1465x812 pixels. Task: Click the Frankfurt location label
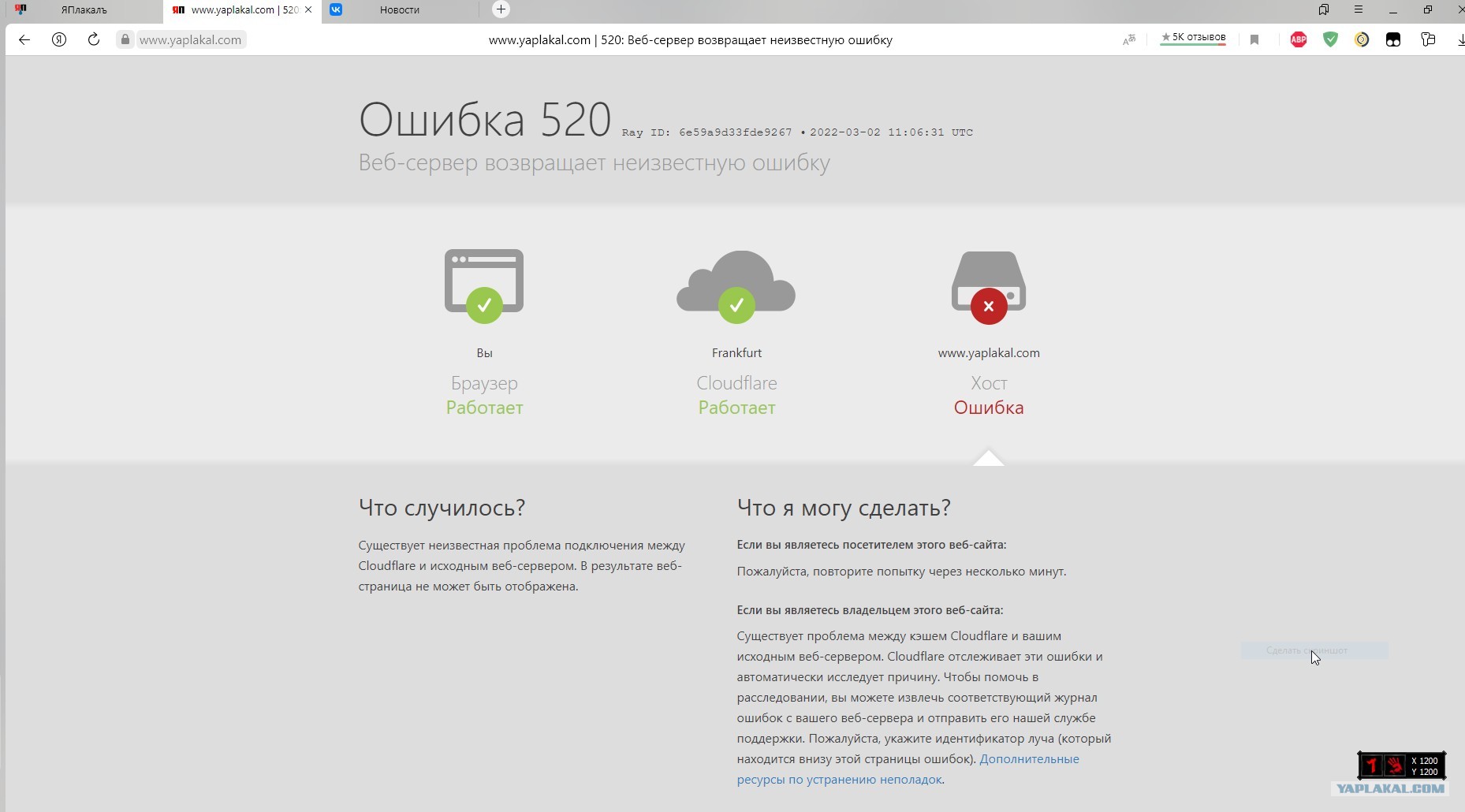click(736, 352)
